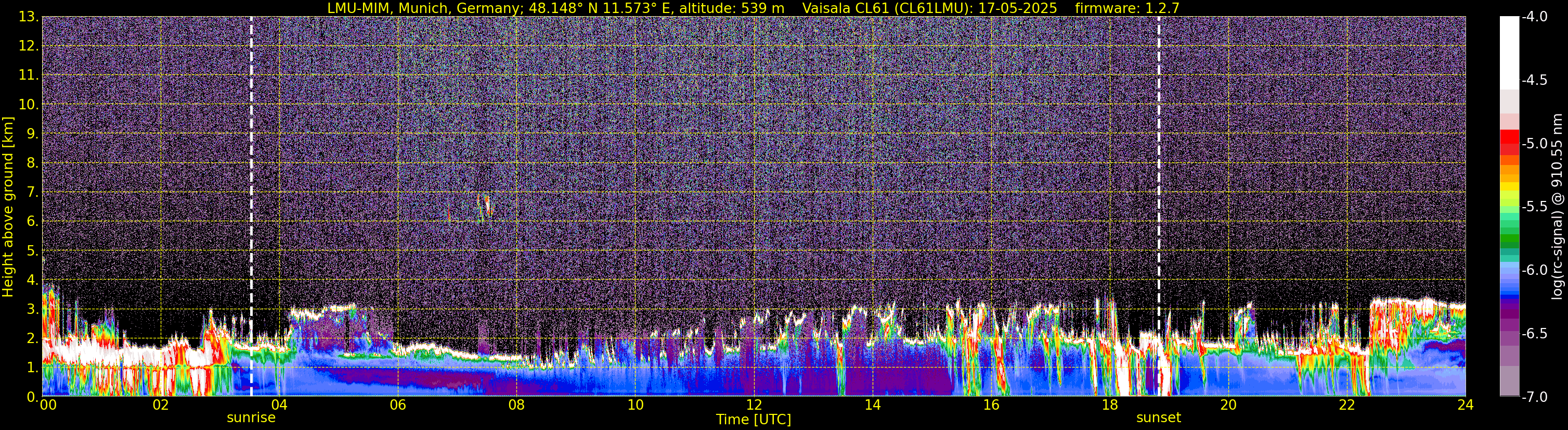The height and width of the screenshot is (430, 1568).
Task: Click the '8.' height axis tick label
Action: pos(32,163)
